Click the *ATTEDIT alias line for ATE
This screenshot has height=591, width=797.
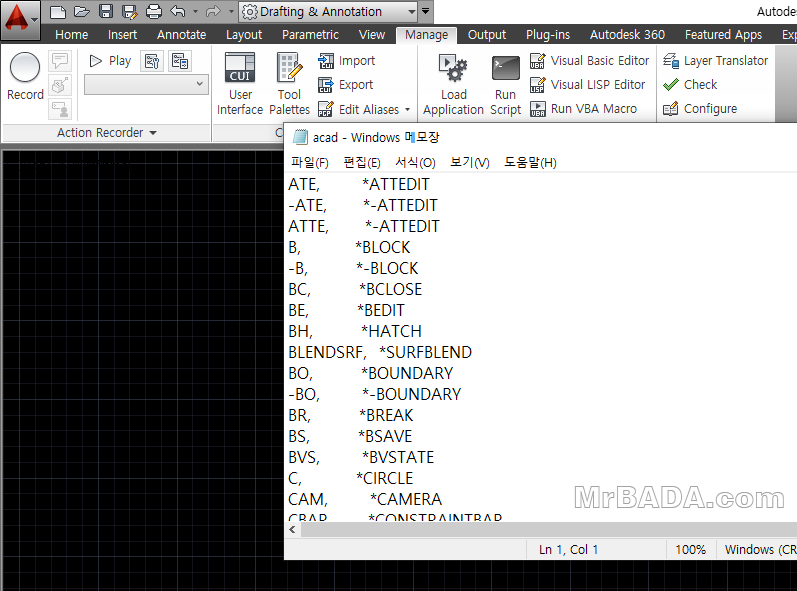359,184
